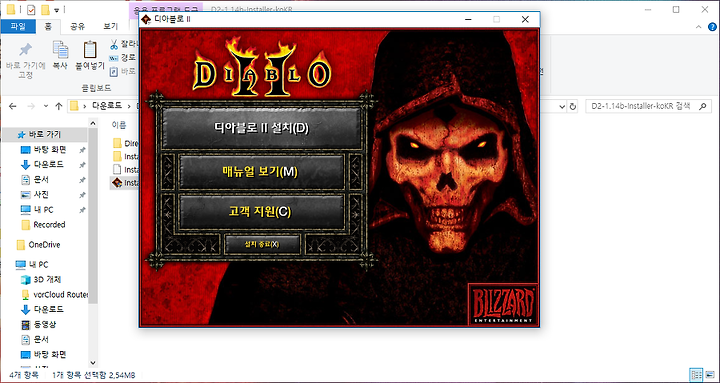Collapse the Explorer ribbon chevron
The width and height of the screenshot is (720, 383).
tap(698, 27)
